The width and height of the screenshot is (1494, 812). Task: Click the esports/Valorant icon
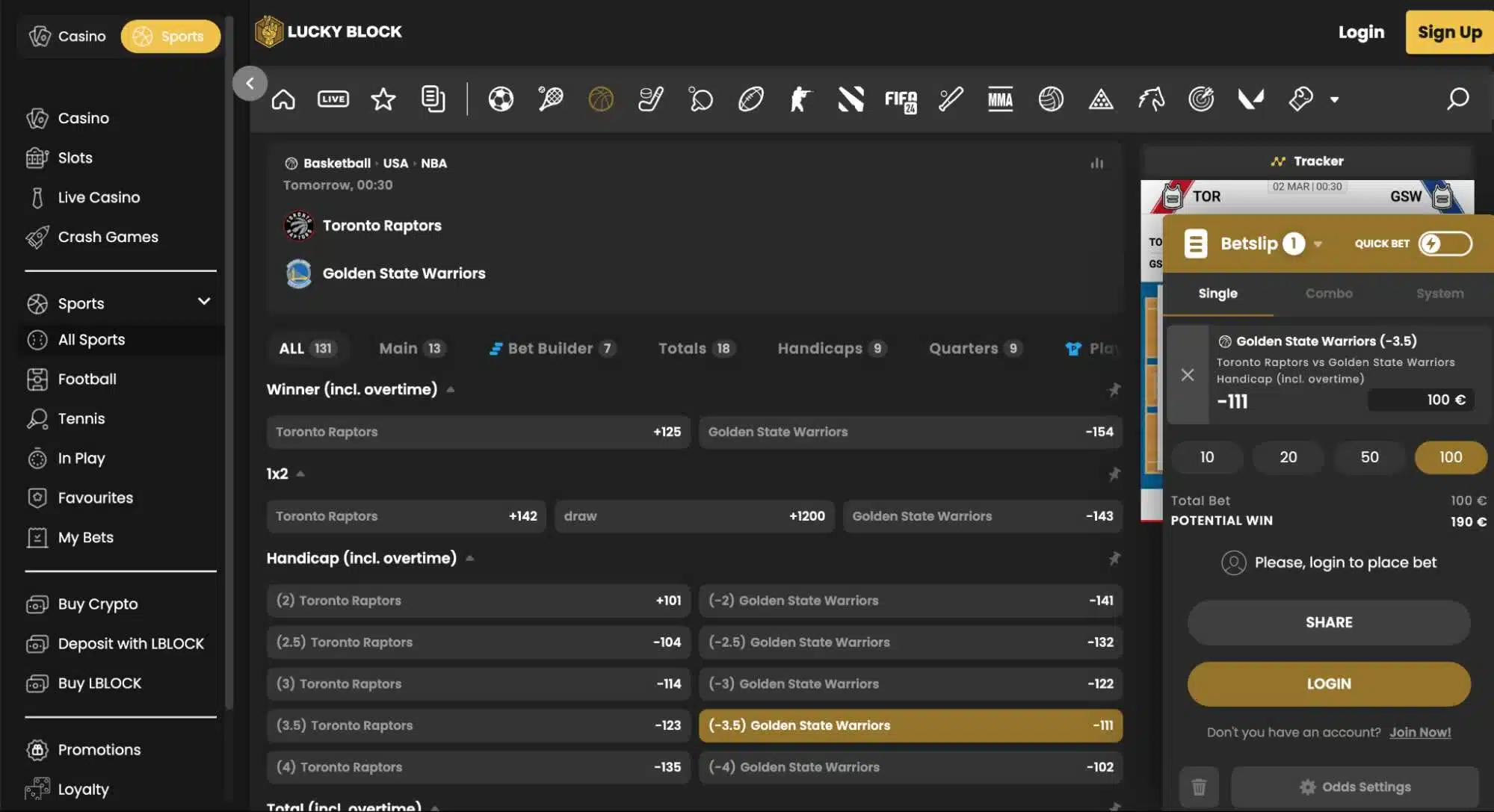[1251, 98]
